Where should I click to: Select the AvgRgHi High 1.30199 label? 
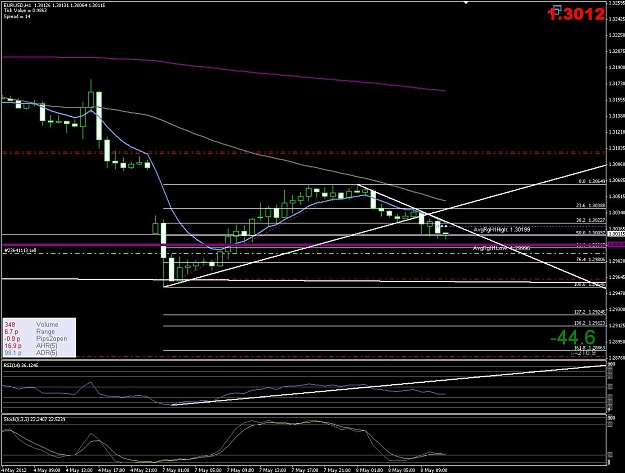tap(502, 230)
